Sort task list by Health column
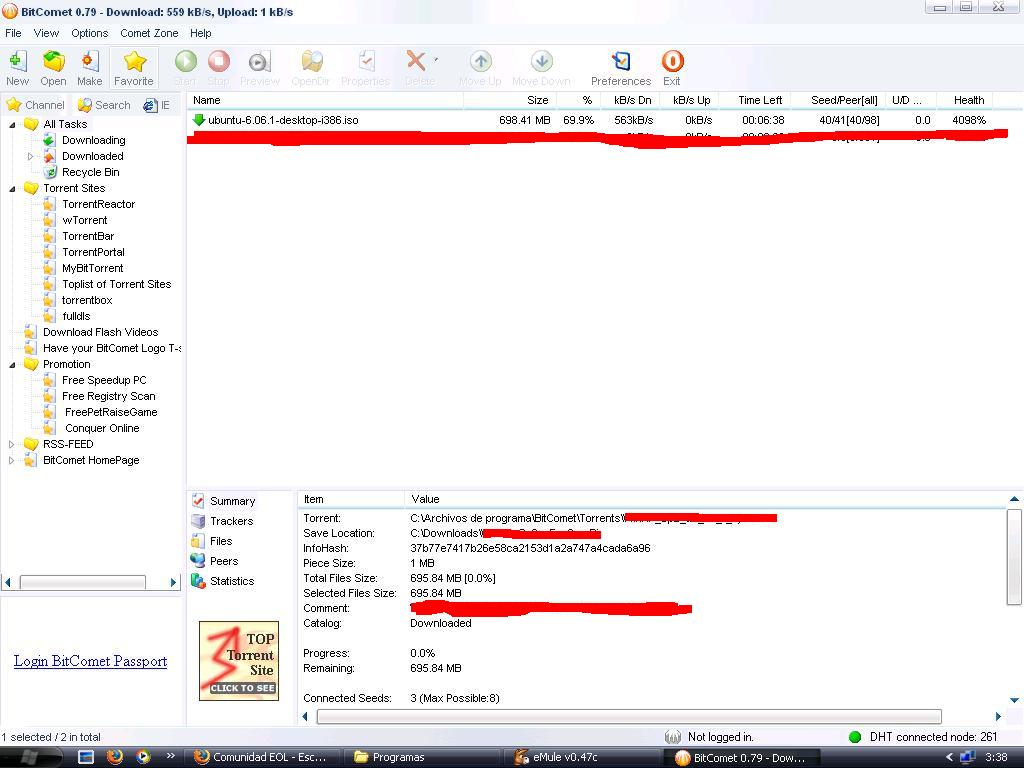The width and height of the screenshot is (1024, 768). click(965, 101)
